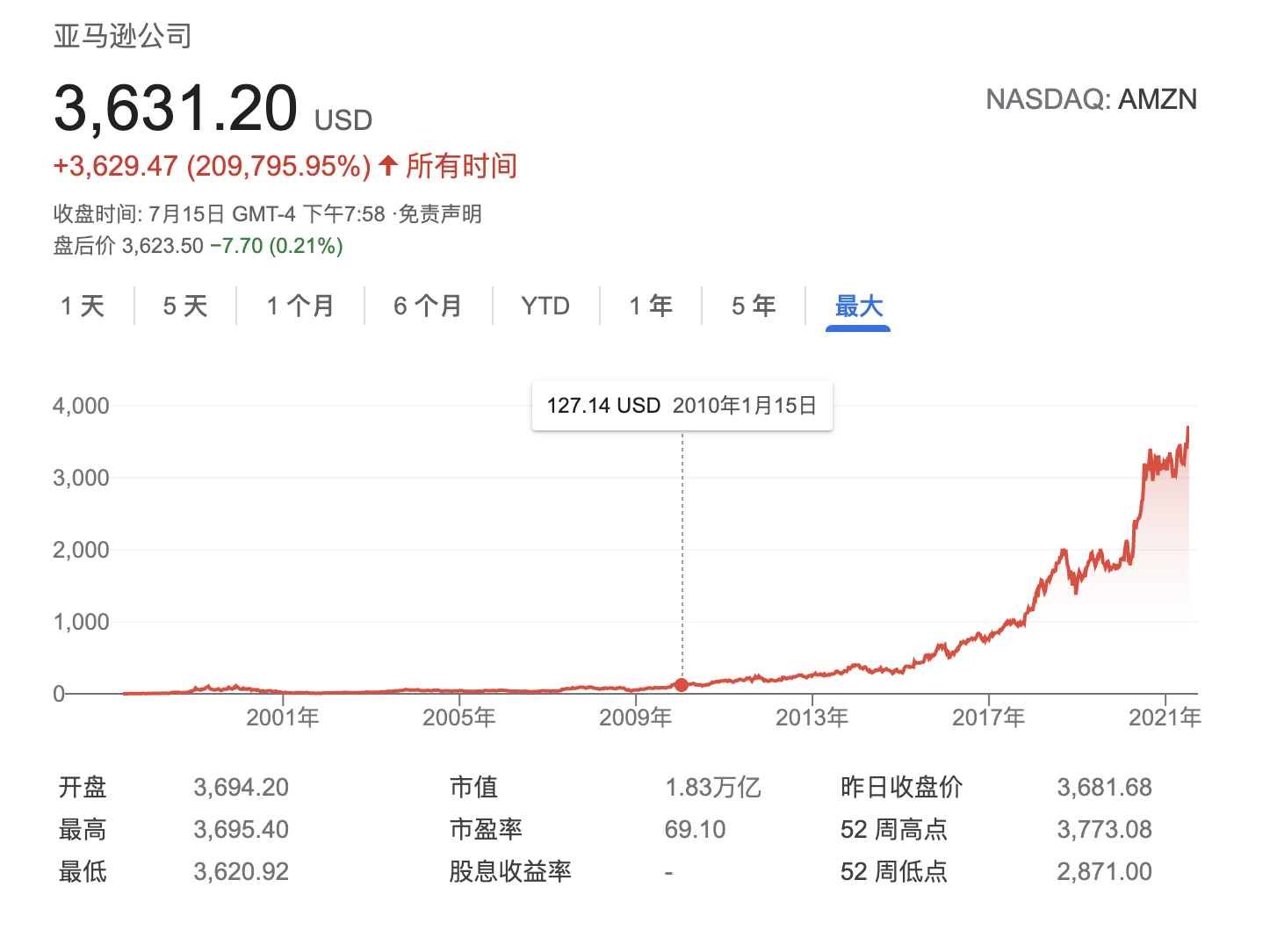
Task: Choose the 1 年 range tab
Action: [x=651, y=306]
